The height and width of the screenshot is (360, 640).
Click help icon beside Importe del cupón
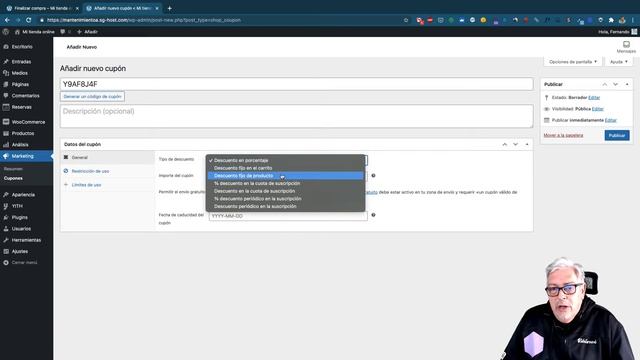[373, 176]
